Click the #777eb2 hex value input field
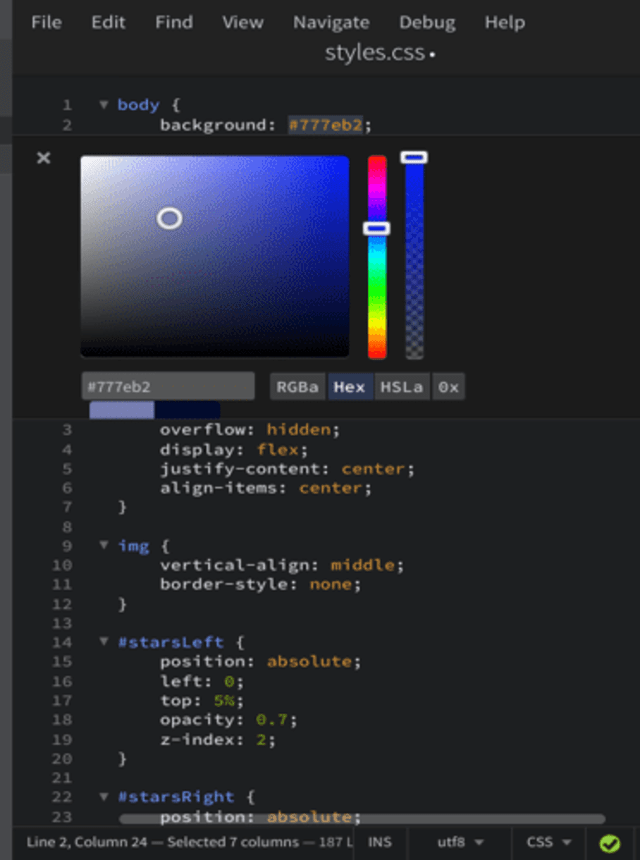640x860 pixels. (x=167, y=386)
